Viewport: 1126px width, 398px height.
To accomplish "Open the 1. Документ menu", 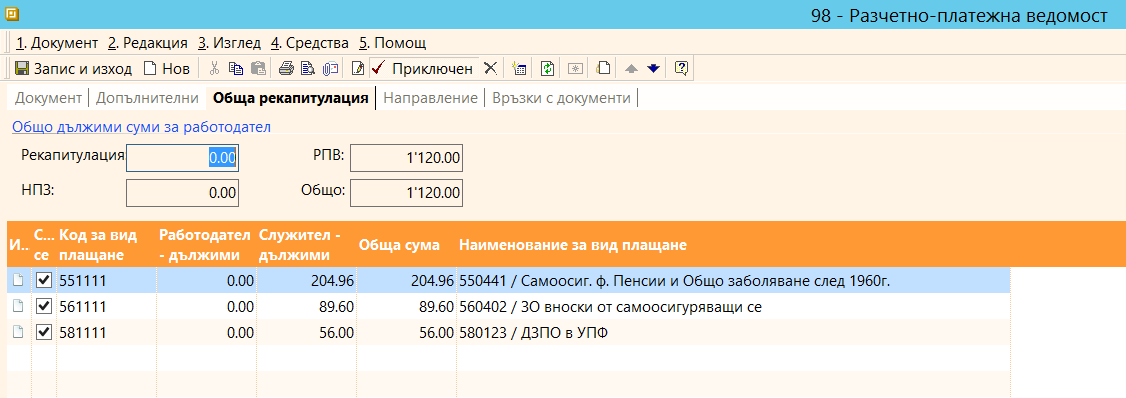I will click(57, 42).
